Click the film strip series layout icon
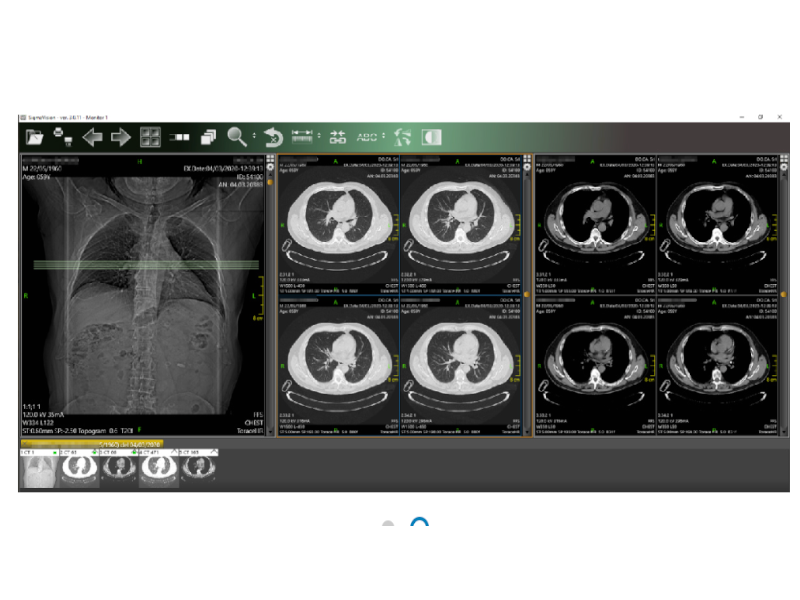This screenshot has width=800, height=600. pos(179,137)
